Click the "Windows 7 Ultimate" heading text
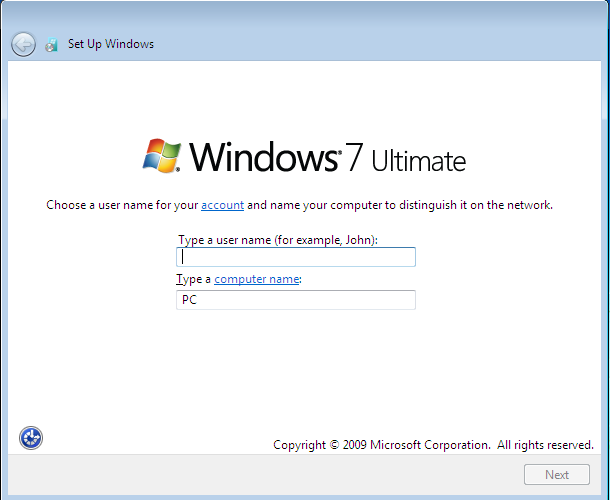Screen dimensions: 610x500 coord(327,156)
